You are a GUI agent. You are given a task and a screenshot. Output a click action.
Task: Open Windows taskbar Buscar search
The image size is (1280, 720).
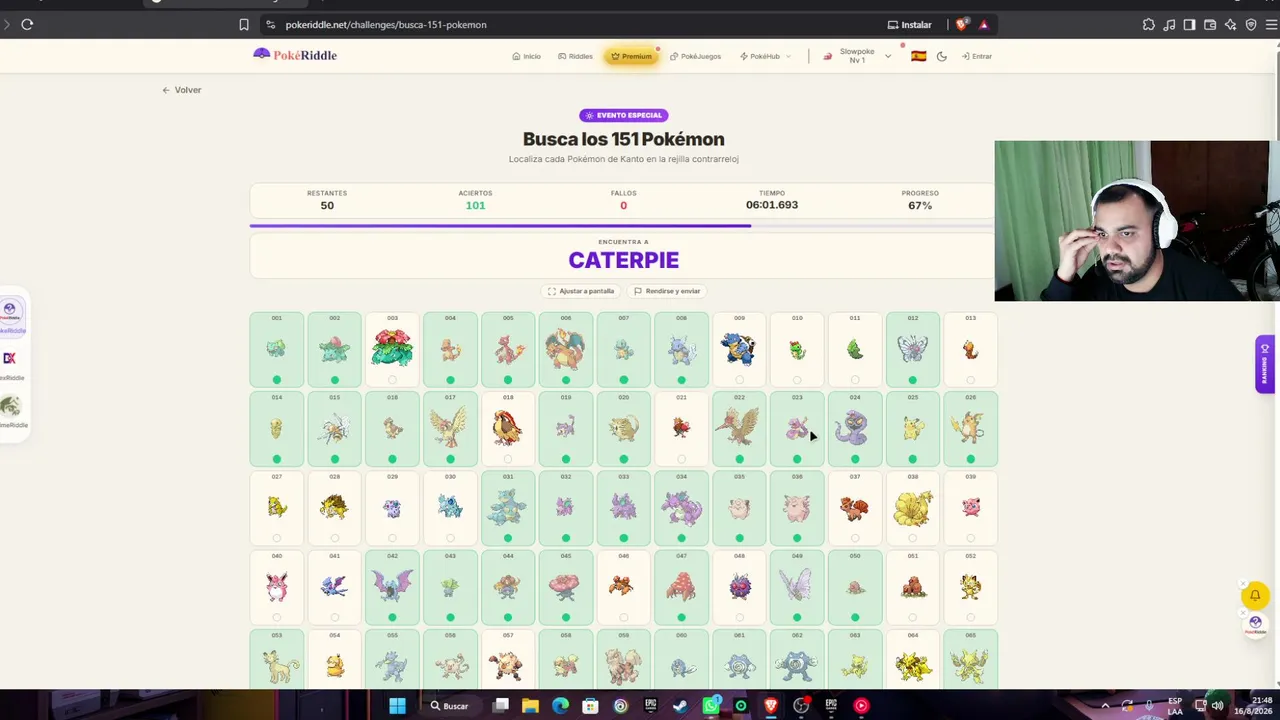tap(449, 706)
